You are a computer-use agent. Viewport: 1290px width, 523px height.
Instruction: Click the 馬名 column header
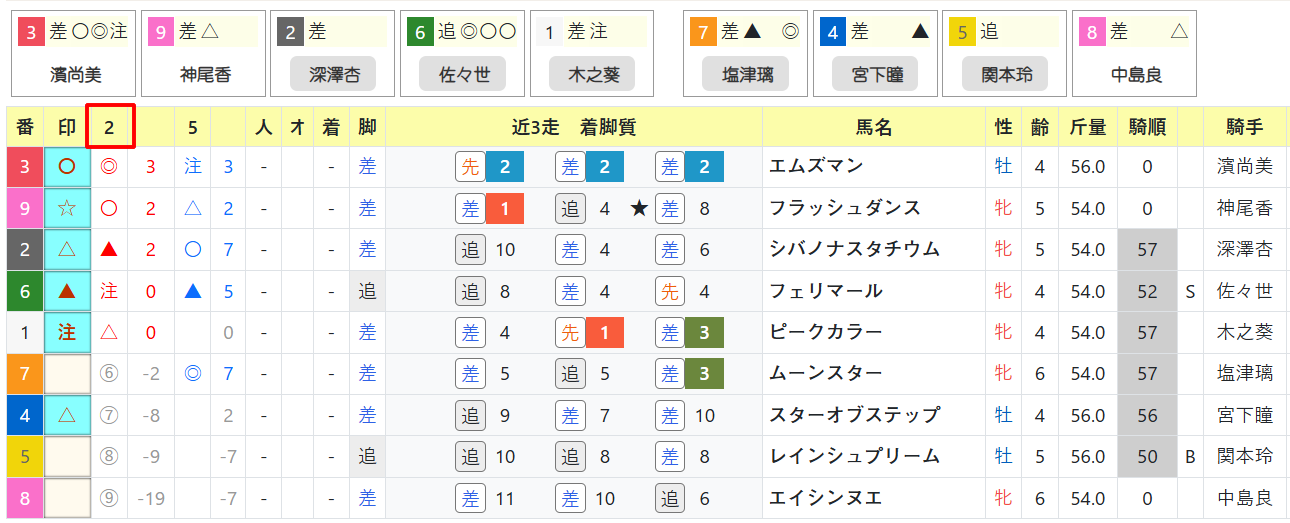click(x=873, y=127)
